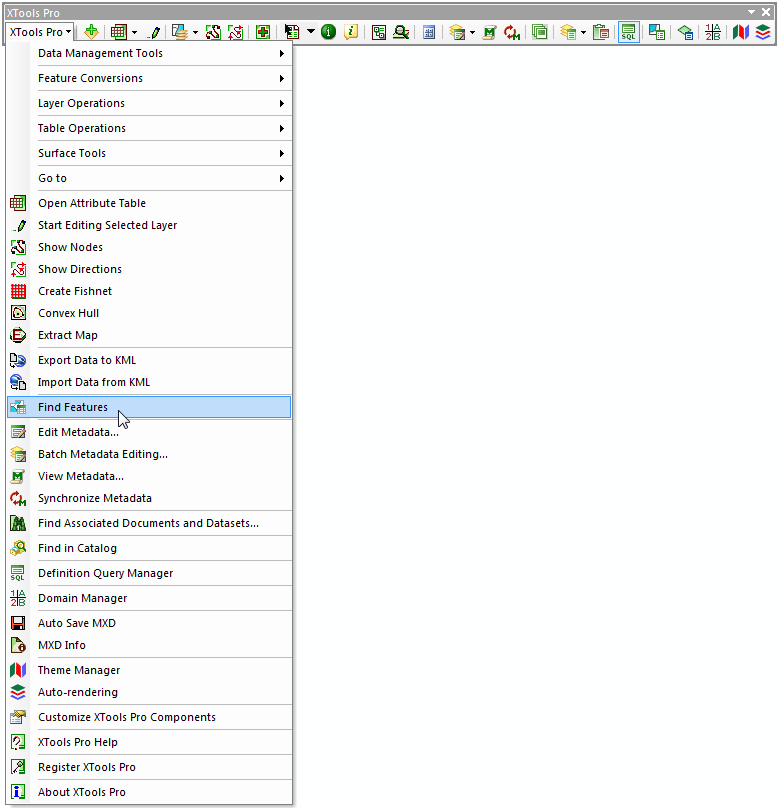Open Theme Manager menu item
779x808 pixels.
point(149,670)
